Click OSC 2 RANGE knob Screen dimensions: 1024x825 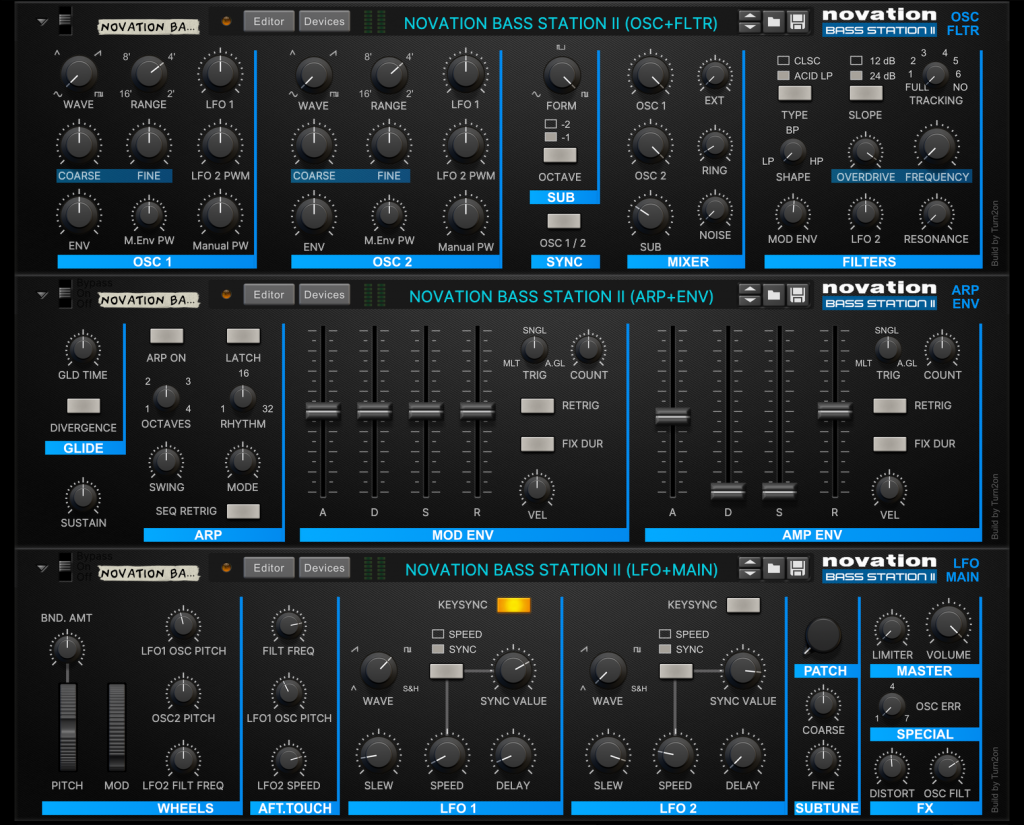[x=389, y=74]
